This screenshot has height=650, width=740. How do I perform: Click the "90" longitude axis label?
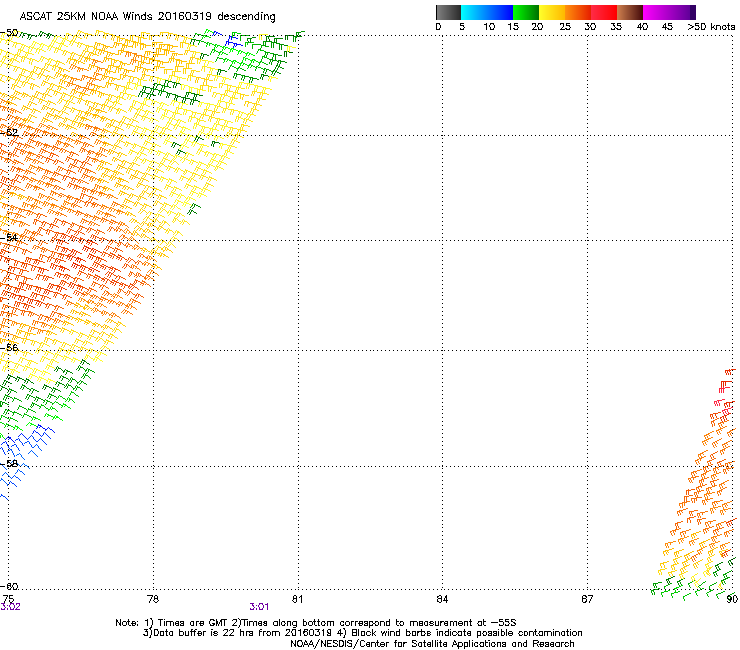(732, 599)
